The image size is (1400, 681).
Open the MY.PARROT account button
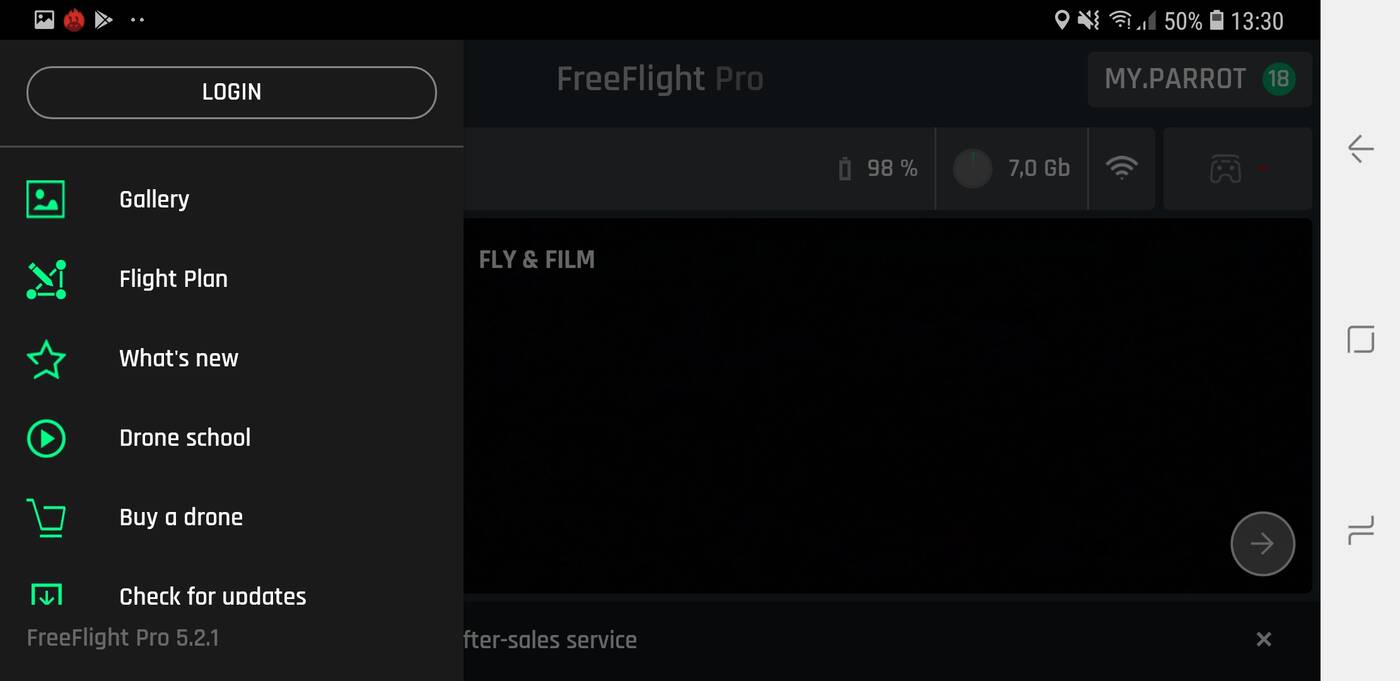1199,79
